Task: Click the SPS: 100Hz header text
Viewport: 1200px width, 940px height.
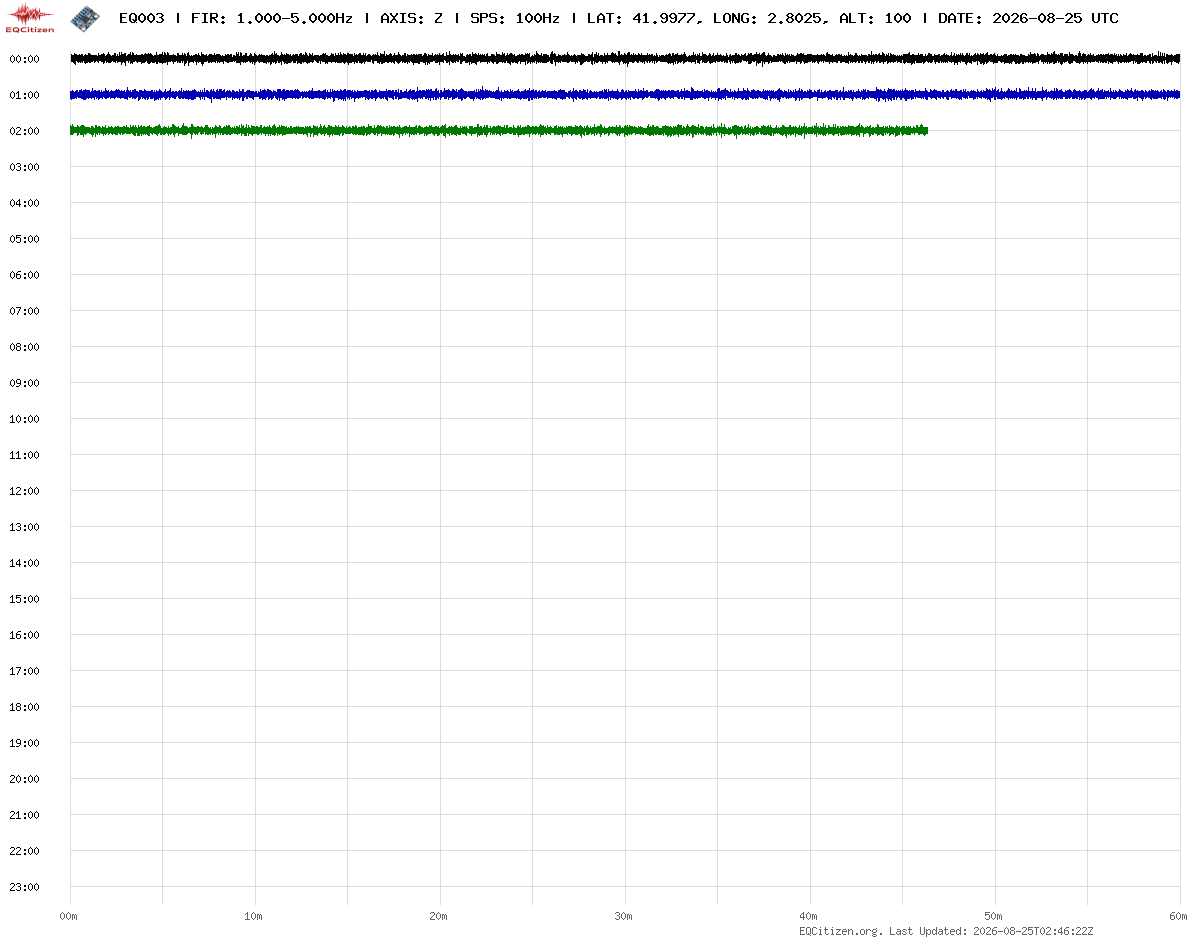Action: click(x=514, y=18)
